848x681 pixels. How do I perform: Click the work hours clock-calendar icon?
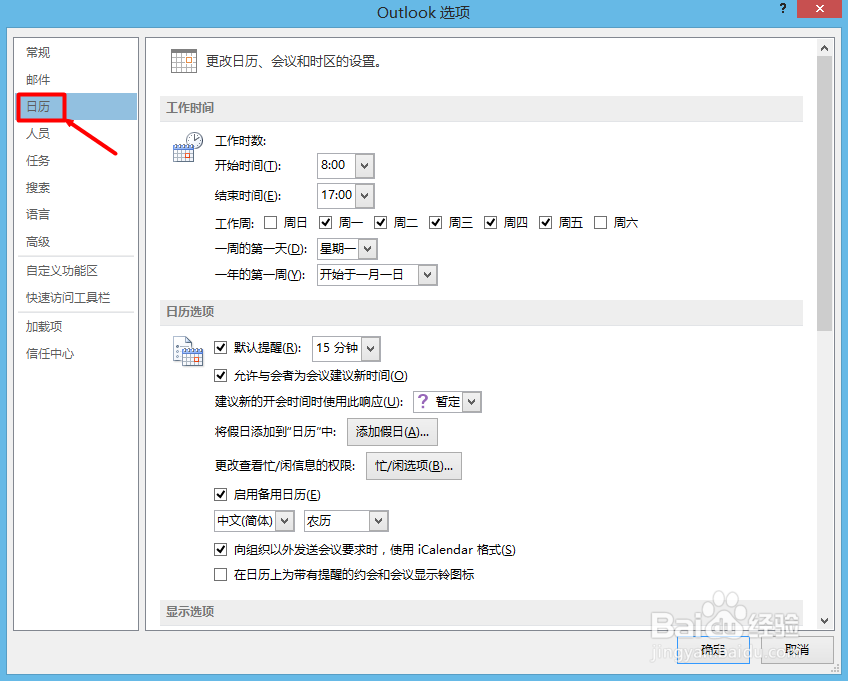coord(188,147)
